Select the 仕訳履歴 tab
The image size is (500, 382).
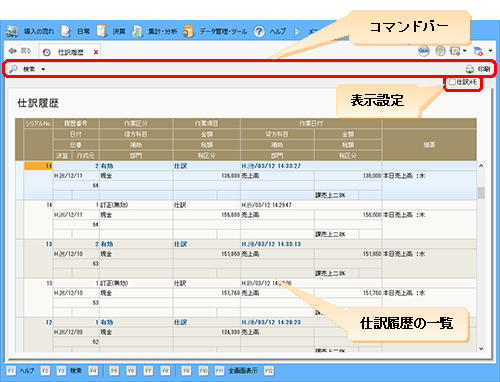tap(70, 52)
